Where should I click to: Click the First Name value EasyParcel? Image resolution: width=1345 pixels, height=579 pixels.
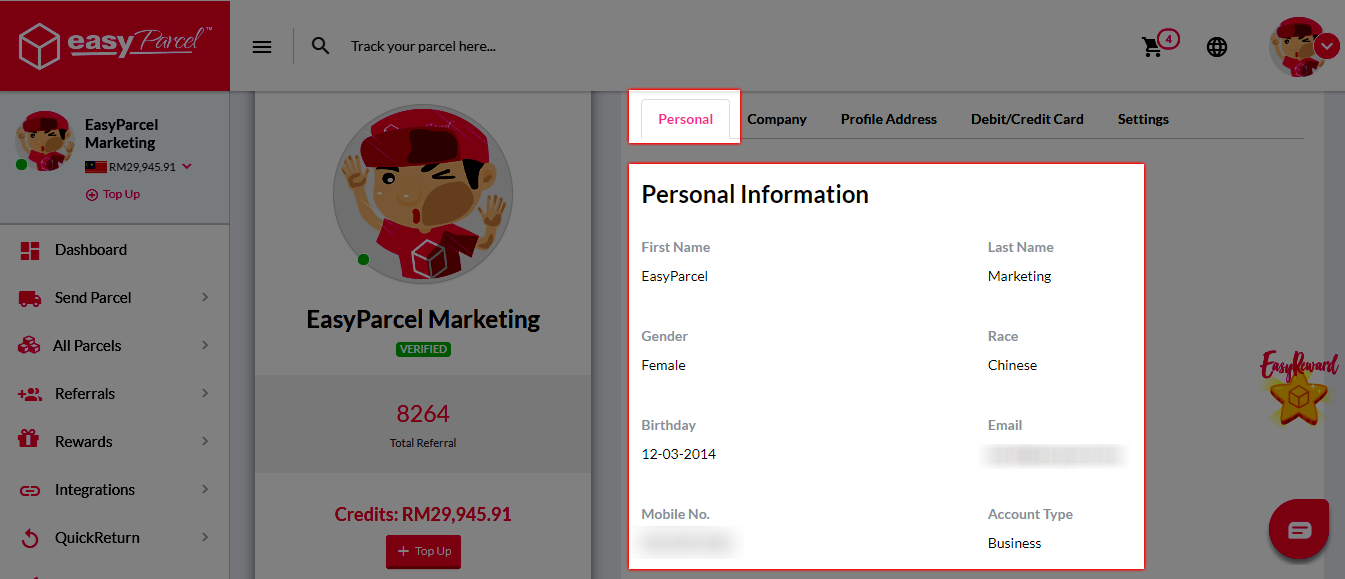pyautogui.click(x=675, y=276)
